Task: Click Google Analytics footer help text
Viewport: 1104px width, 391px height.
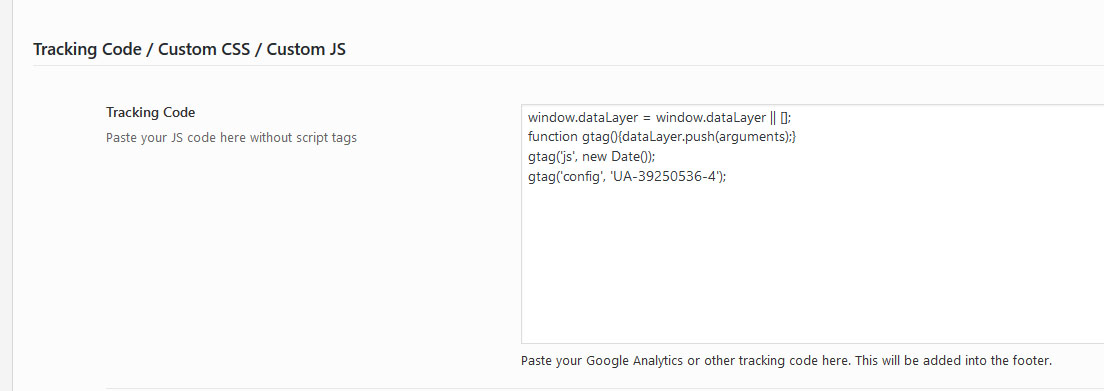Action: tap(786, 361)
